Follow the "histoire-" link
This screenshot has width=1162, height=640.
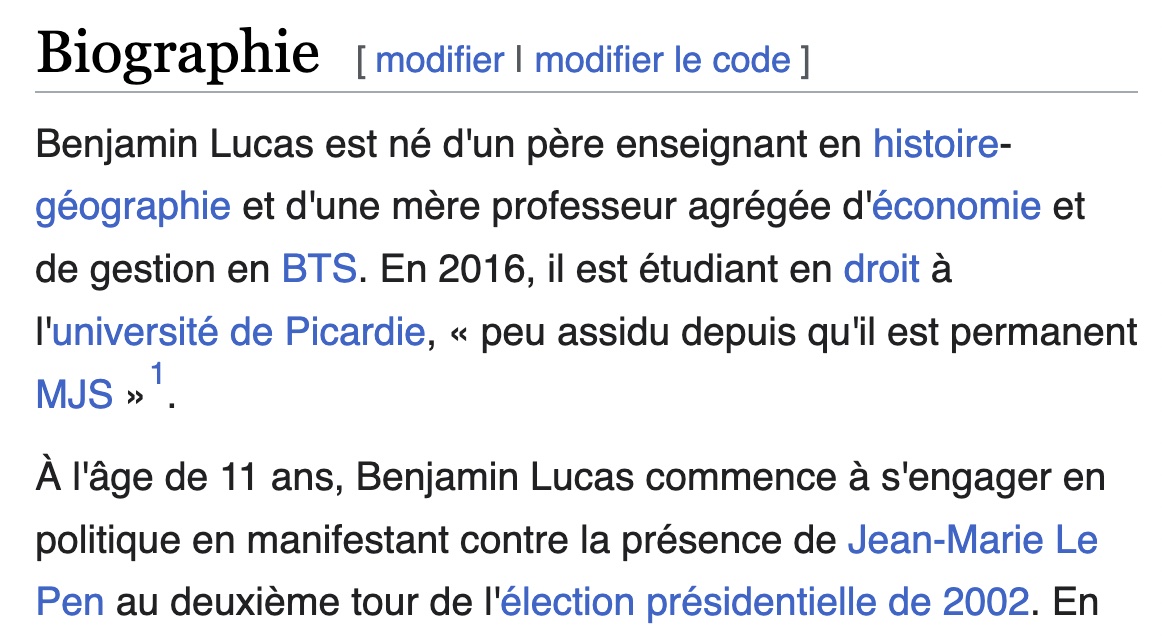coord(942,144)
